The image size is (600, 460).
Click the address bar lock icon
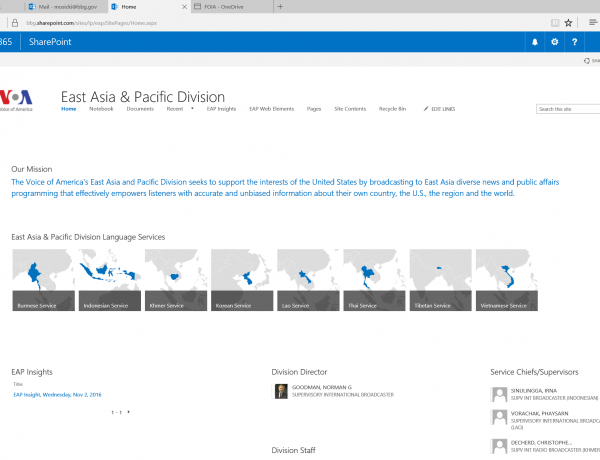tap(15, 23)
